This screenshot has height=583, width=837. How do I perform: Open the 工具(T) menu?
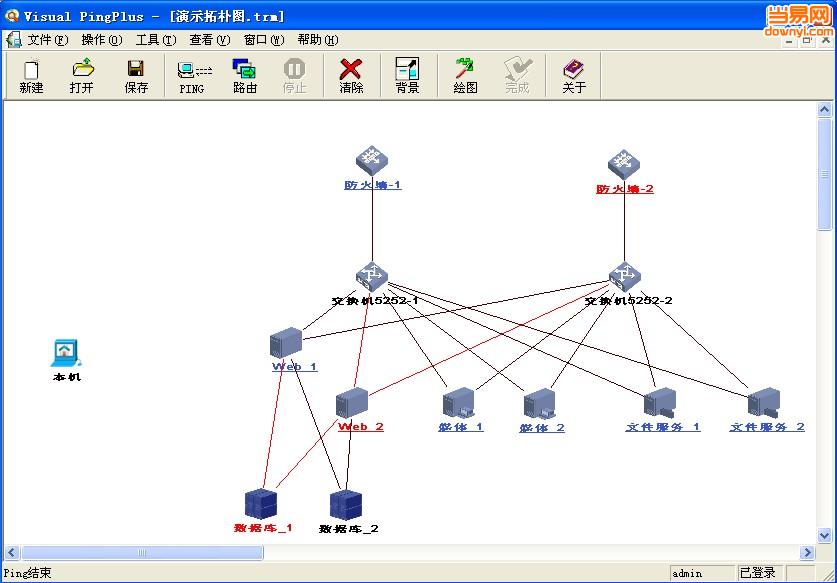(x=156, y=40)
